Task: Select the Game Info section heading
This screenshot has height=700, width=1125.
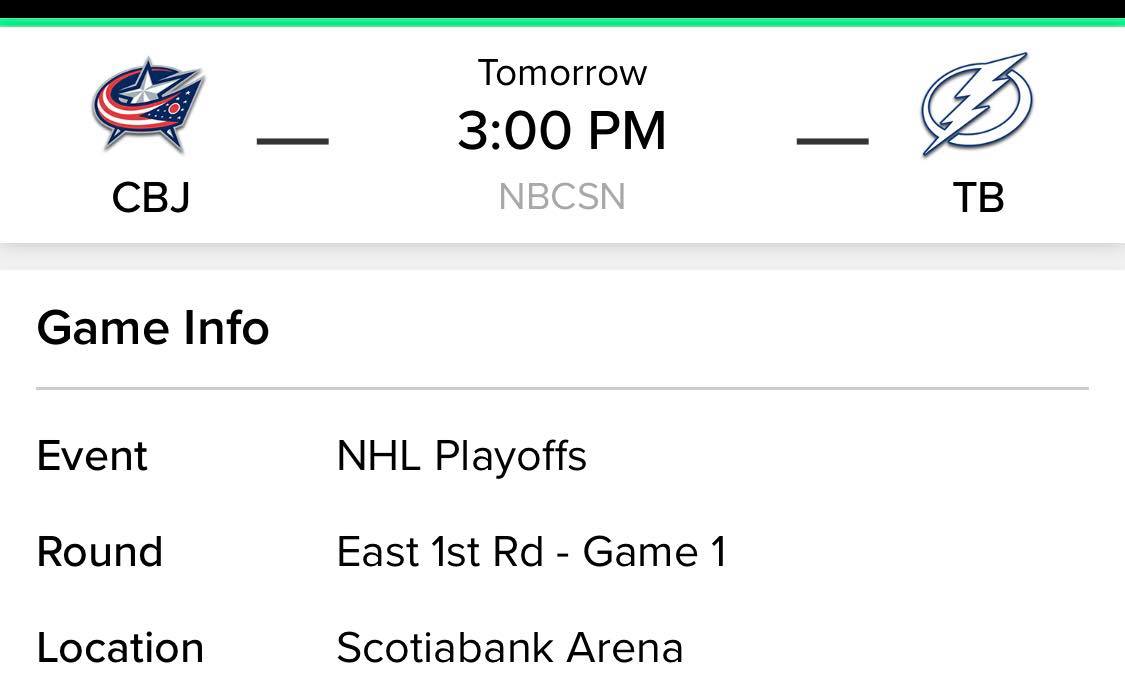Action: click(x=153, y=328)
